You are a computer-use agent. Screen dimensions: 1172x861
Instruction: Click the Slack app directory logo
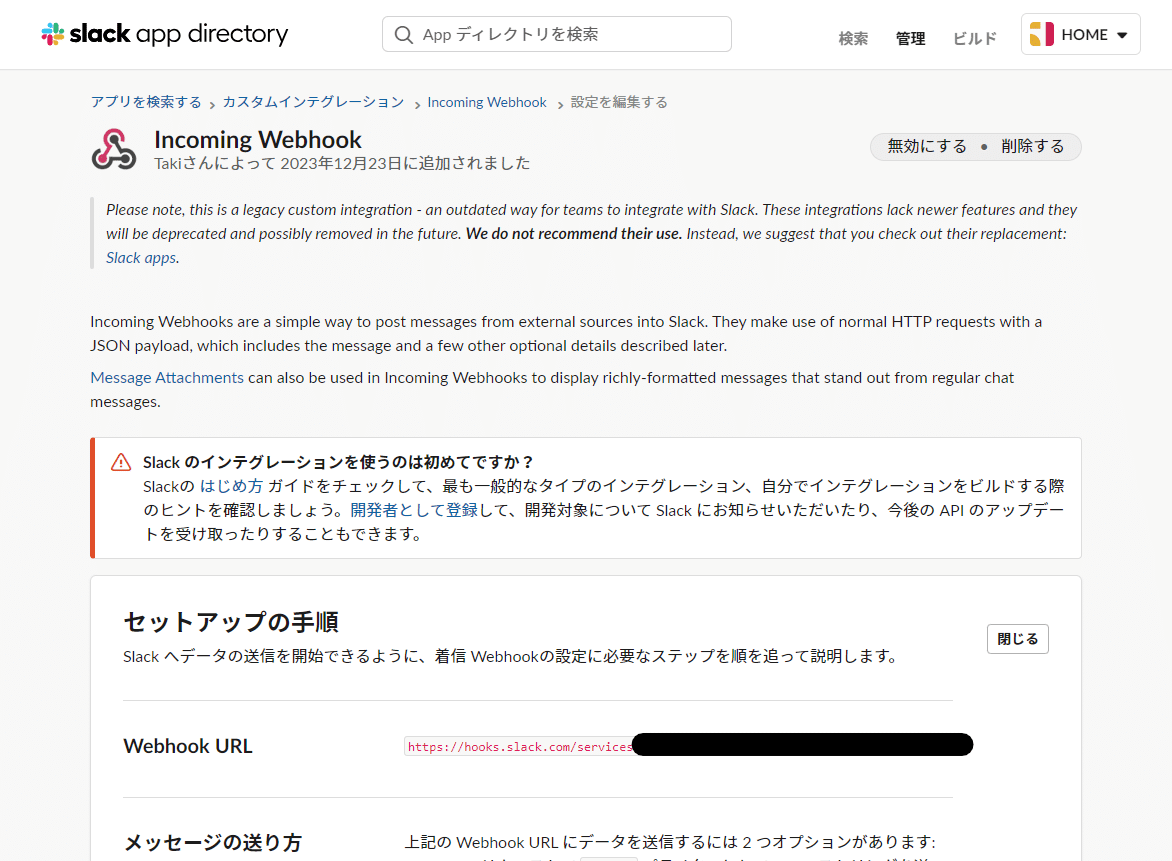pyautogui.click(x=164, y=34)
